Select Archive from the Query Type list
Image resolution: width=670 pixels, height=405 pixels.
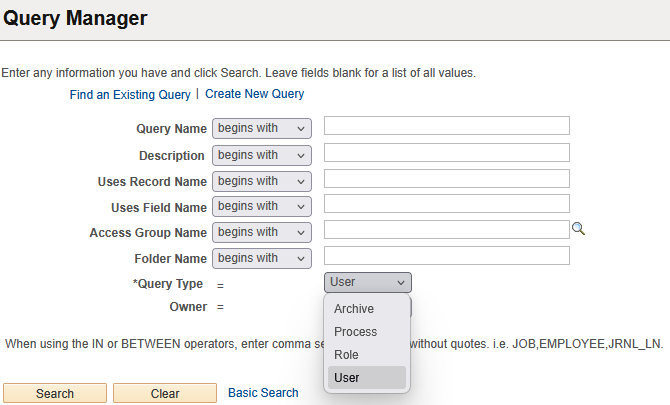(354, 309)
